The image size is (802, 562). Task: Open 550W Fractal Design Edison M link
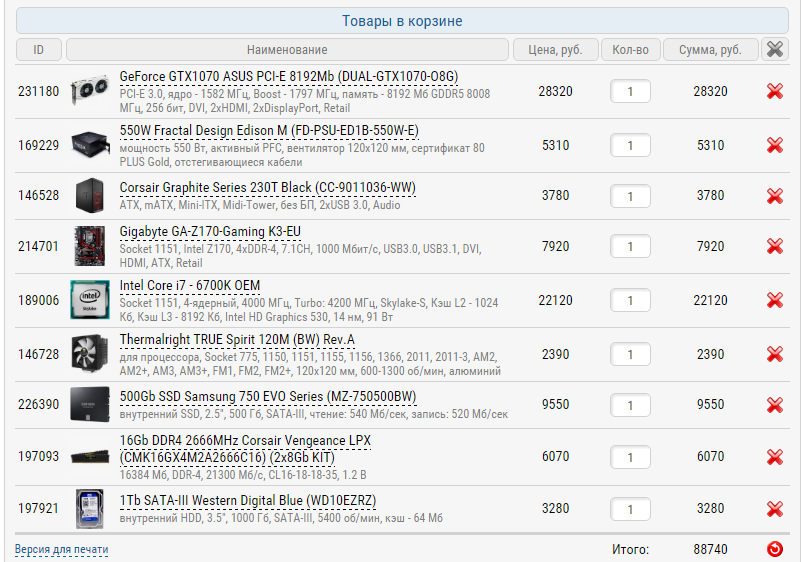(x=269, y=131)
